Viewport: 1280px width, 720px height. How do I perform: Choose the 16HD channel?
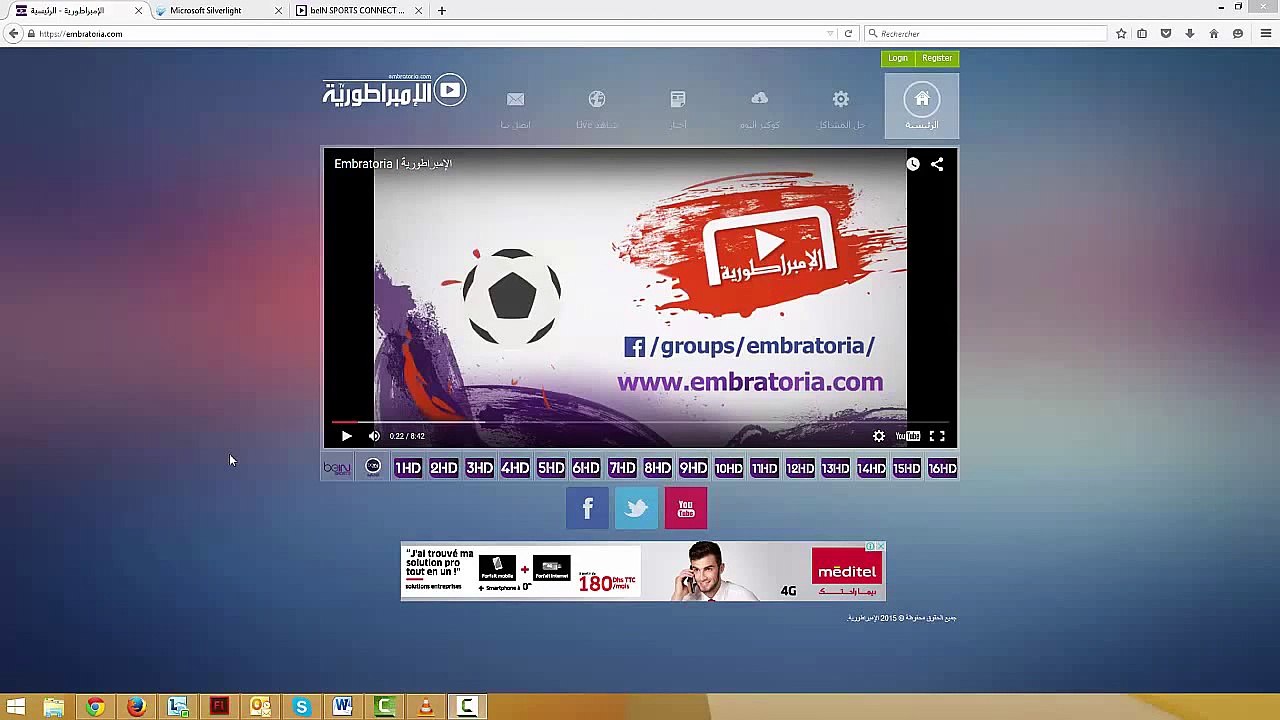[942, 468]
